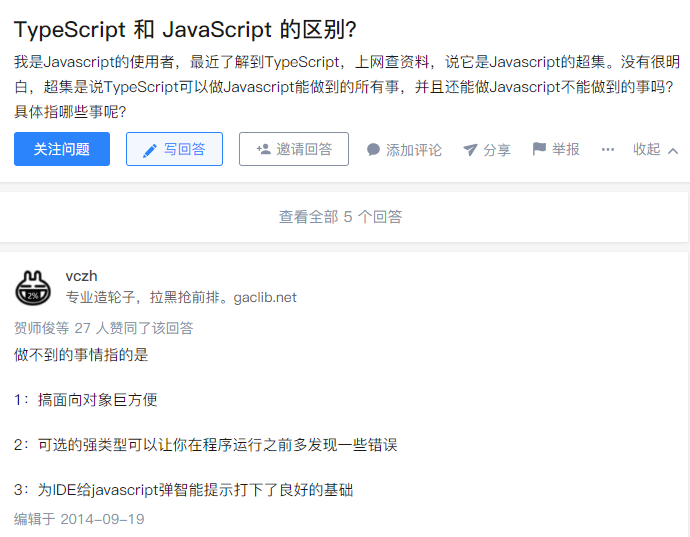Click answer point 1：搞面向对象巨方便
The image size is (690, 537).
[86, 400]
